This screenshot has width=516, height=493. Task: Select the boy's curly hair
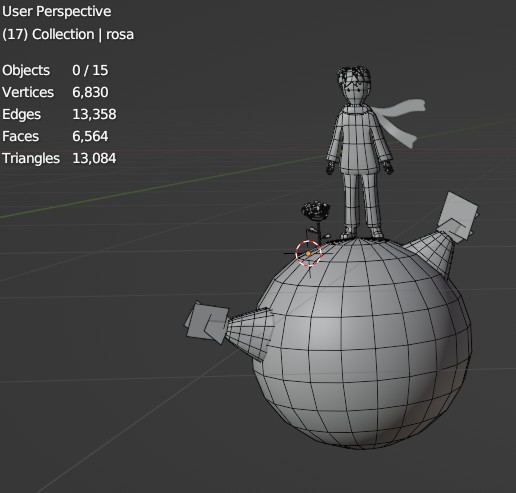[x=354, y=75]
